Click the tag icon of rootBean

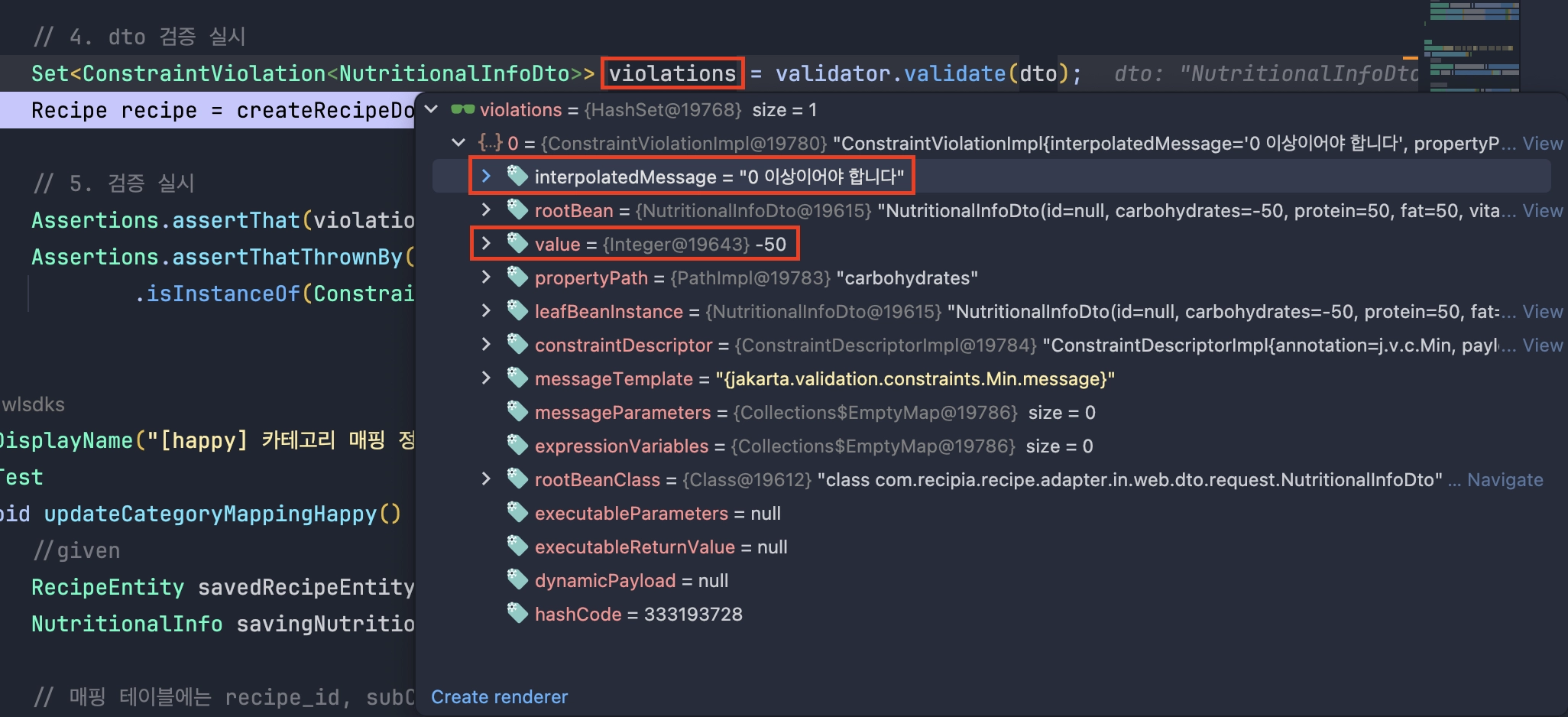point(518,210)
